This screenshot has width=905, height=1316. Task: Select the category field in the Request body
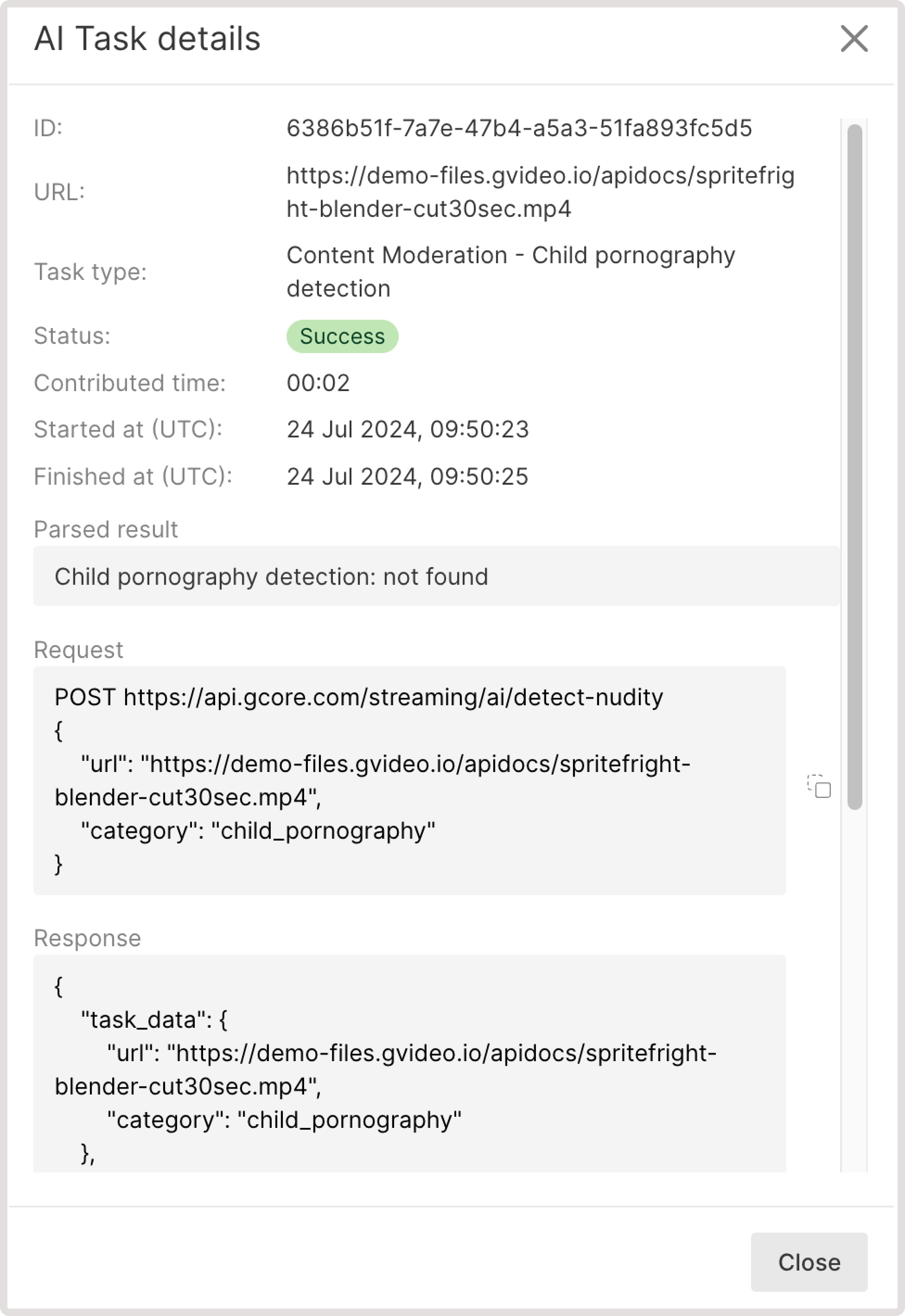point(259,831)
